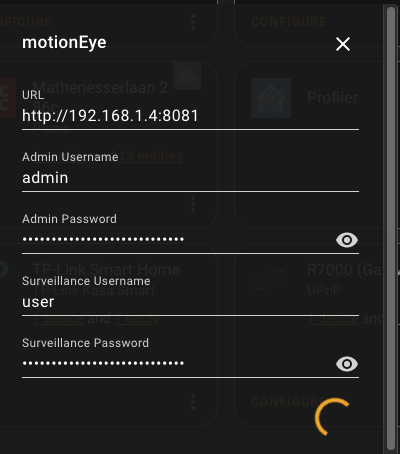Close the motionEye dialog
400x454 pixels.
pos(343,44)
